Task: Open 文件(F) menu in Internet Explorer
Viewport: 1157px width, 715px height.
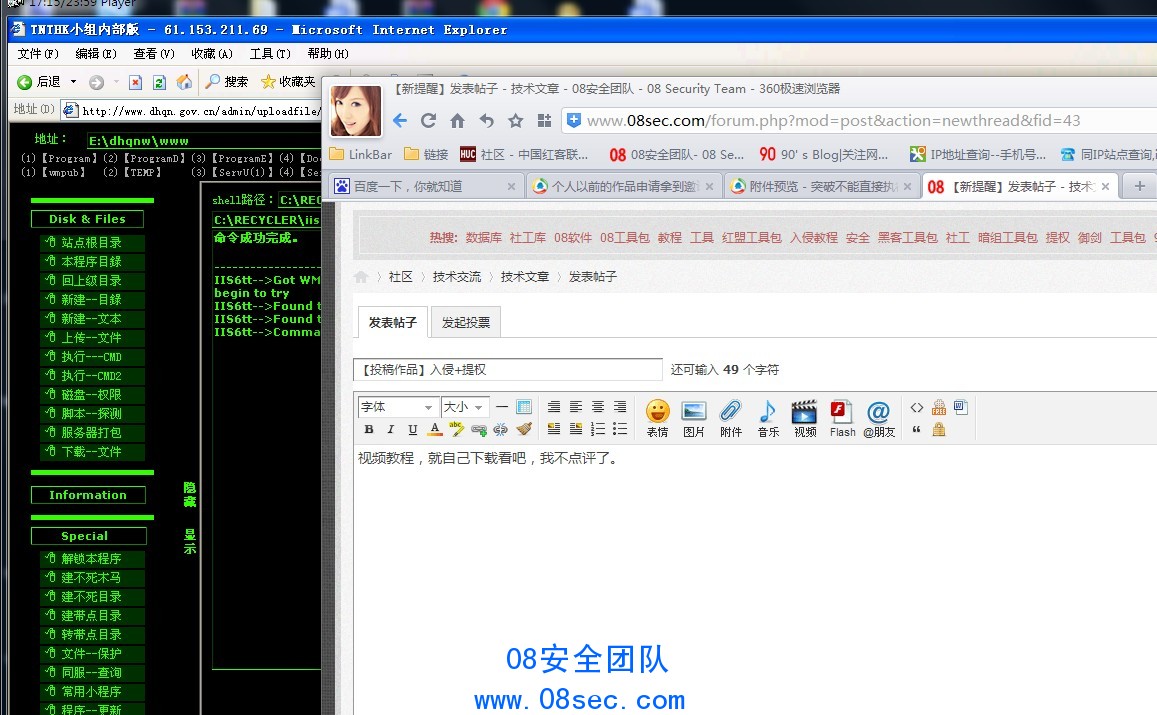Action: pyautogui.click(x=38, y=54)
